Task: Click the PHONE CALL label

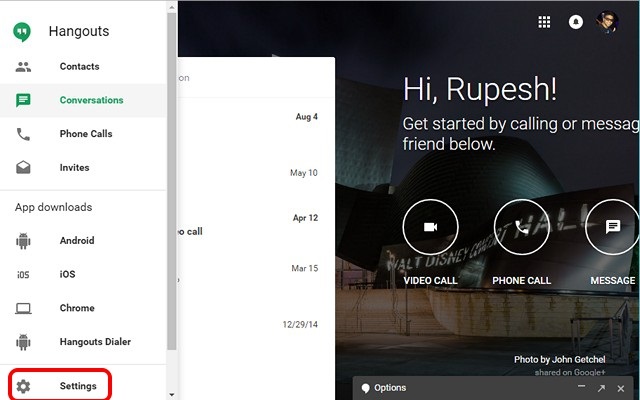Action: [x=522, y=281]
